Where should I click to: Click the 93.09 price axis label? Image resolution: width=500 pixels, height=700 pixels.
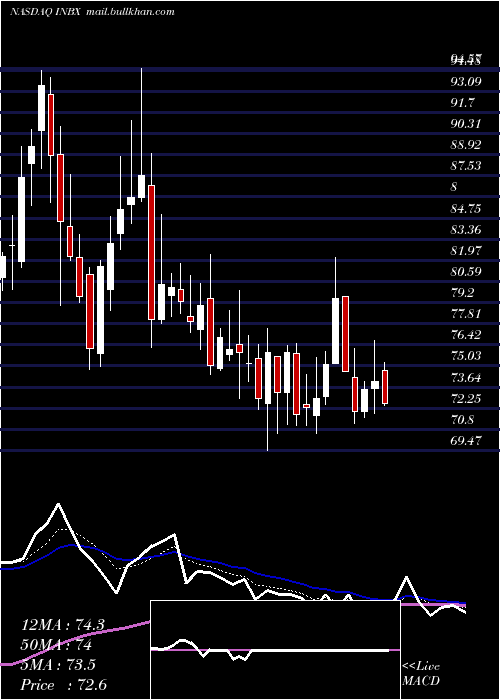point(466,82)
